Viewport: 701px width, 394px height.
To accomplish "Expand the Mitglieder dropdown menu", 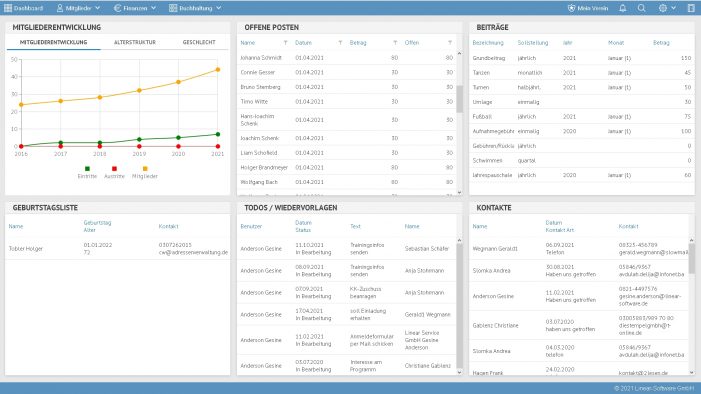I will (x=78, y=8).
